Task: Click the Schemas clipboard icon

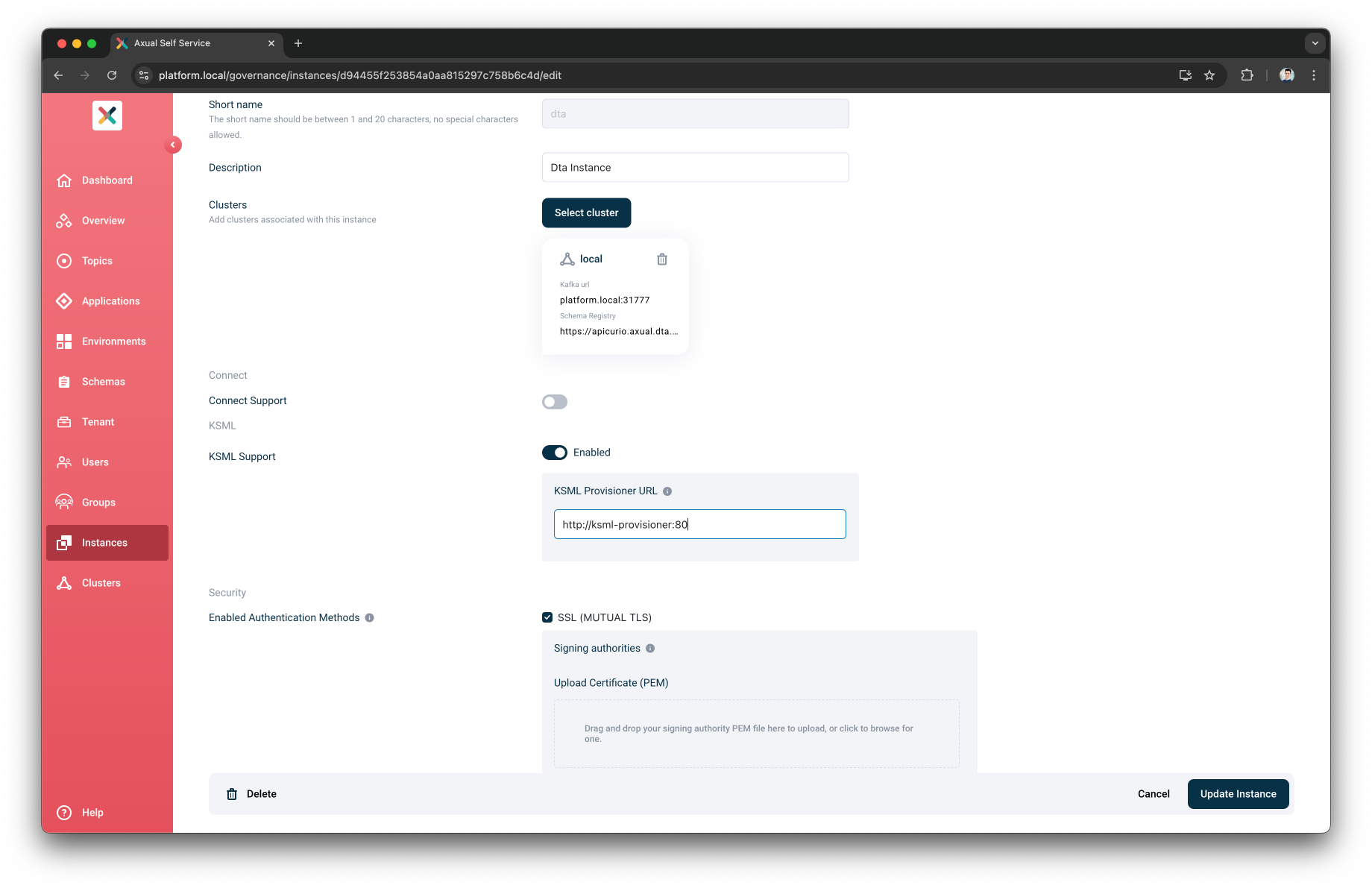Action: tap(64, 382)
